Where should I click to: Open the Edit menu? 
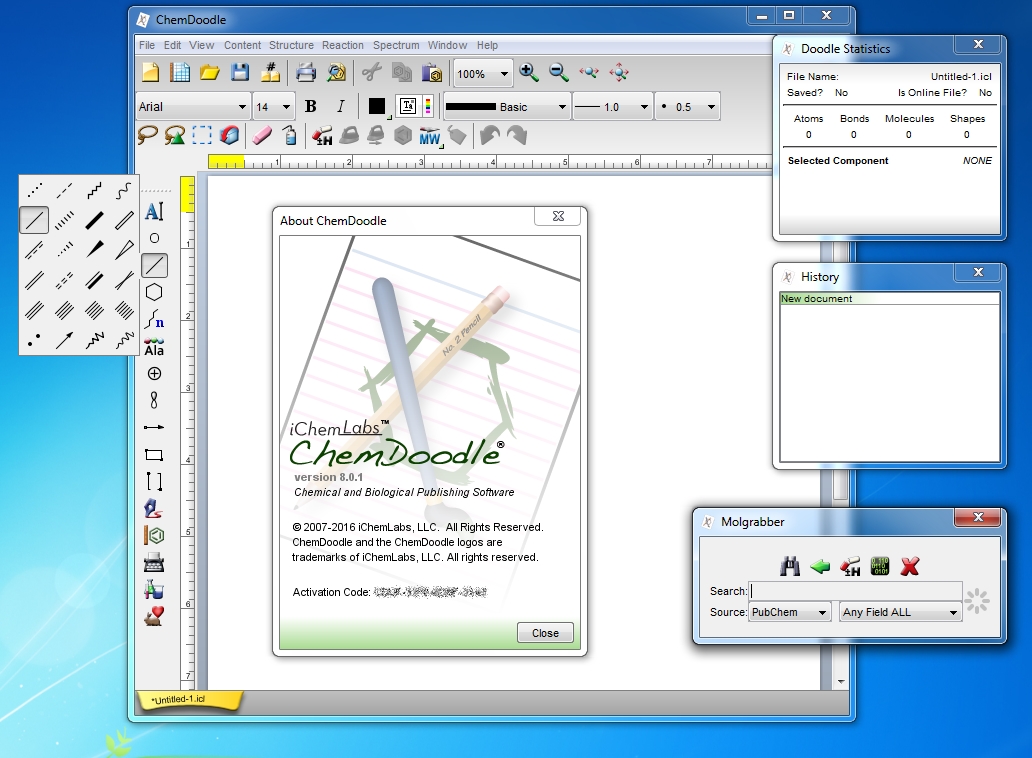tap(172, 45)
